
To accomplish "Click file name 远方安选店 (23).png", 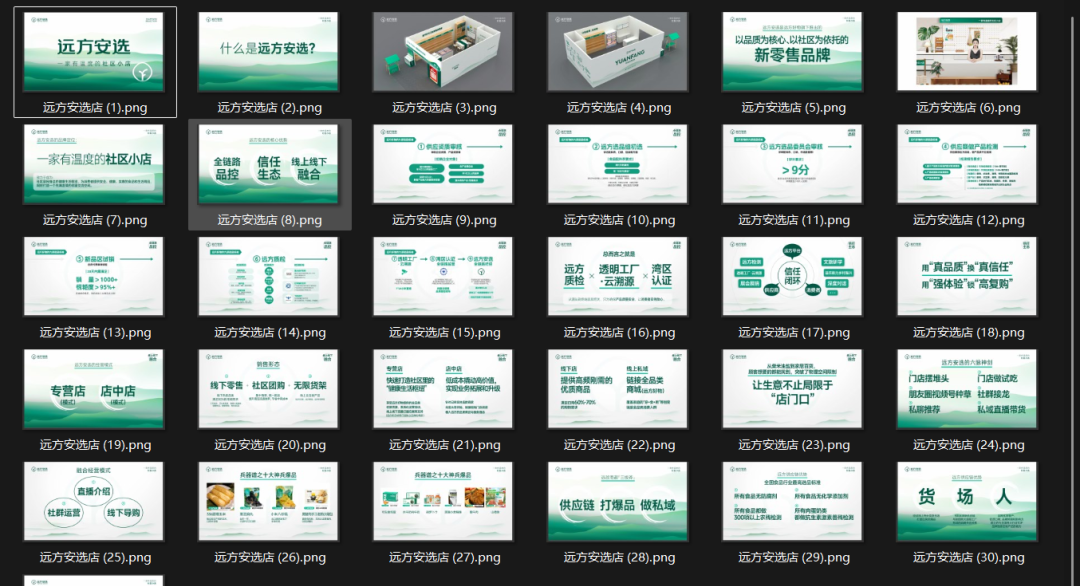I will pos(794,445).
